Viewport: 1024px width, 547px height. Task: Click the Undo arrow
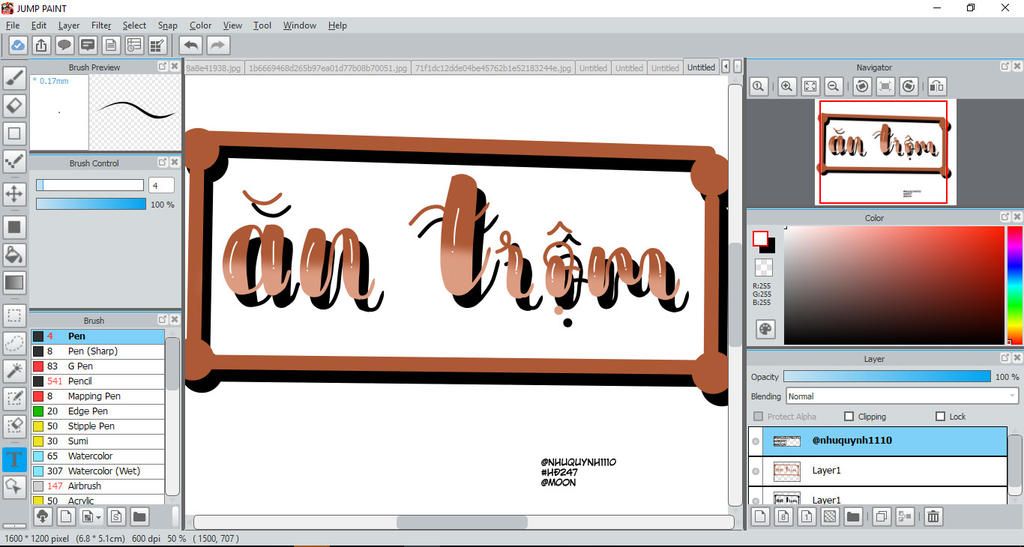click(191, 45)
